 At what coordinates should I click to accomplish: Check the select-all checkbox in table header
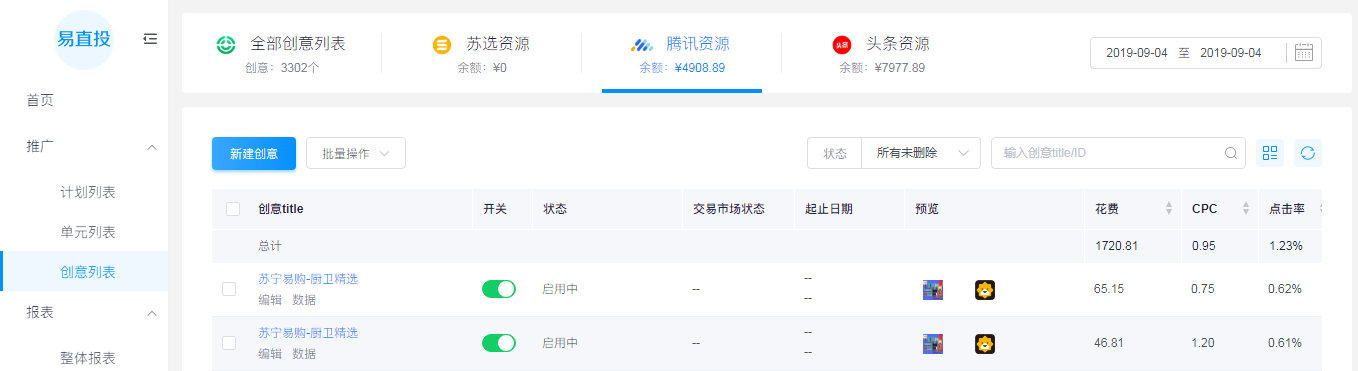click(233, 209)
